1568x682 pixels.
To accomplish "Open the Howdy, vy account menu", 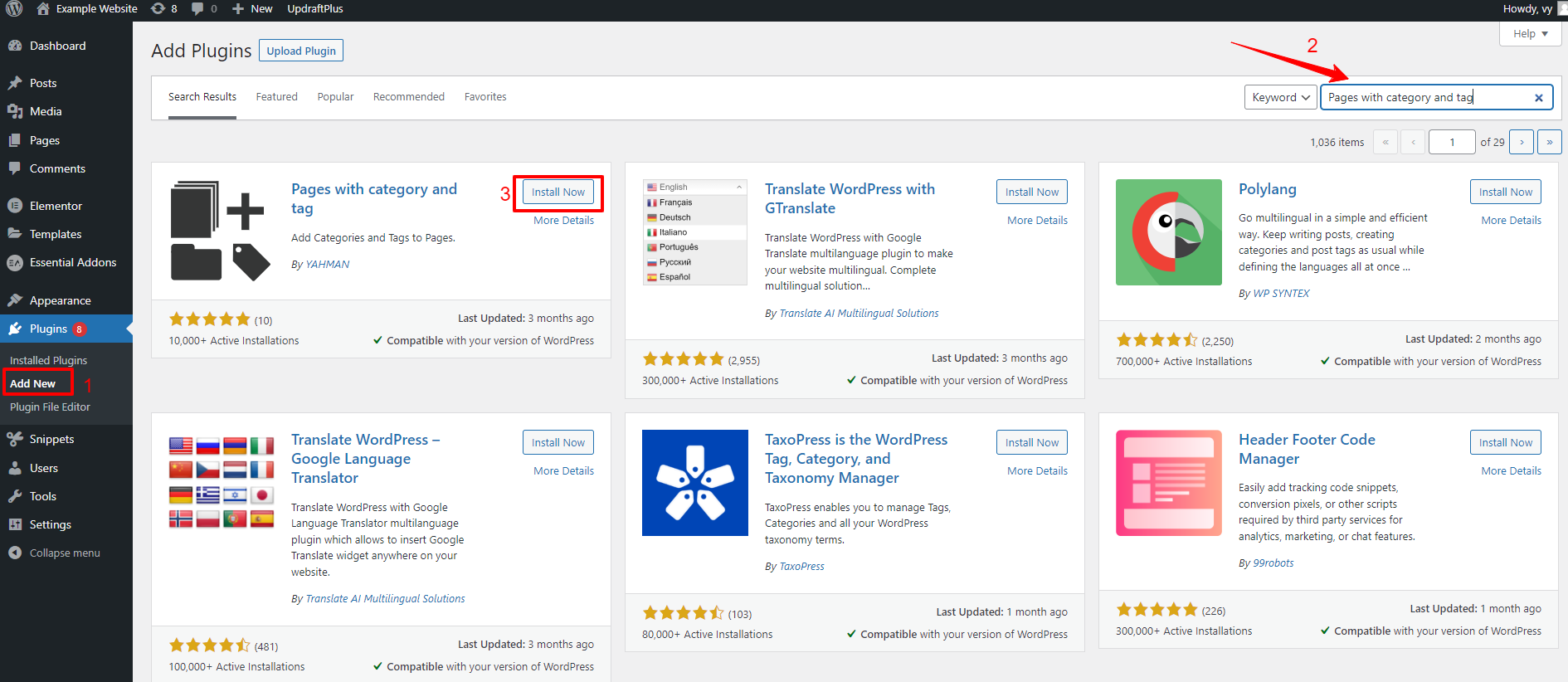I will tap(1533, 8).
